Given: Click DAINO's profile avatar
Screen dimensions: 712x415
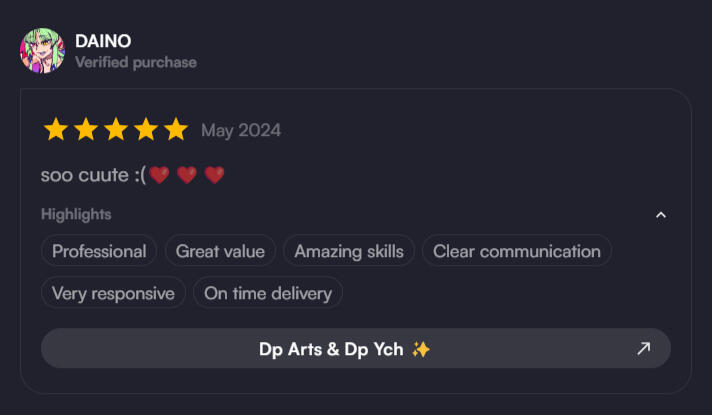Looking at the screenshot, I should tap(42, 50).
